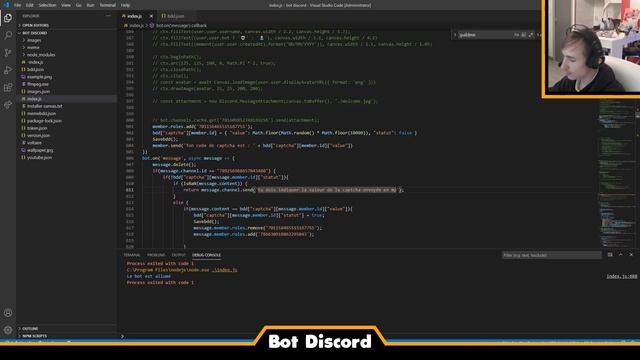Open bdd.json in the file explorer
This screenshot has width=640, height=360.
coord(35,69)
